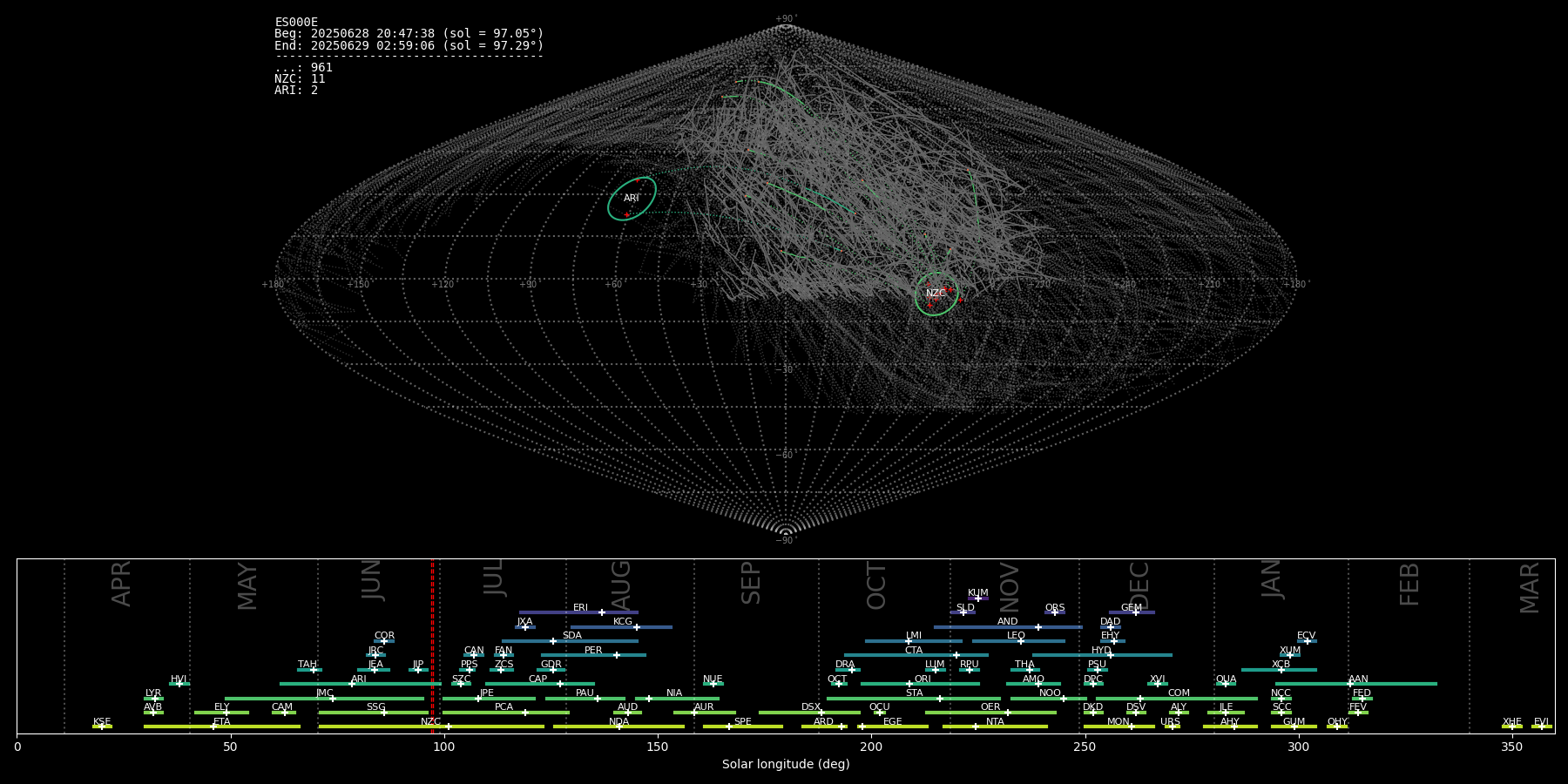Click the +150° longitude label on the map
This screenshot has height=784, width=1568.
358,284
